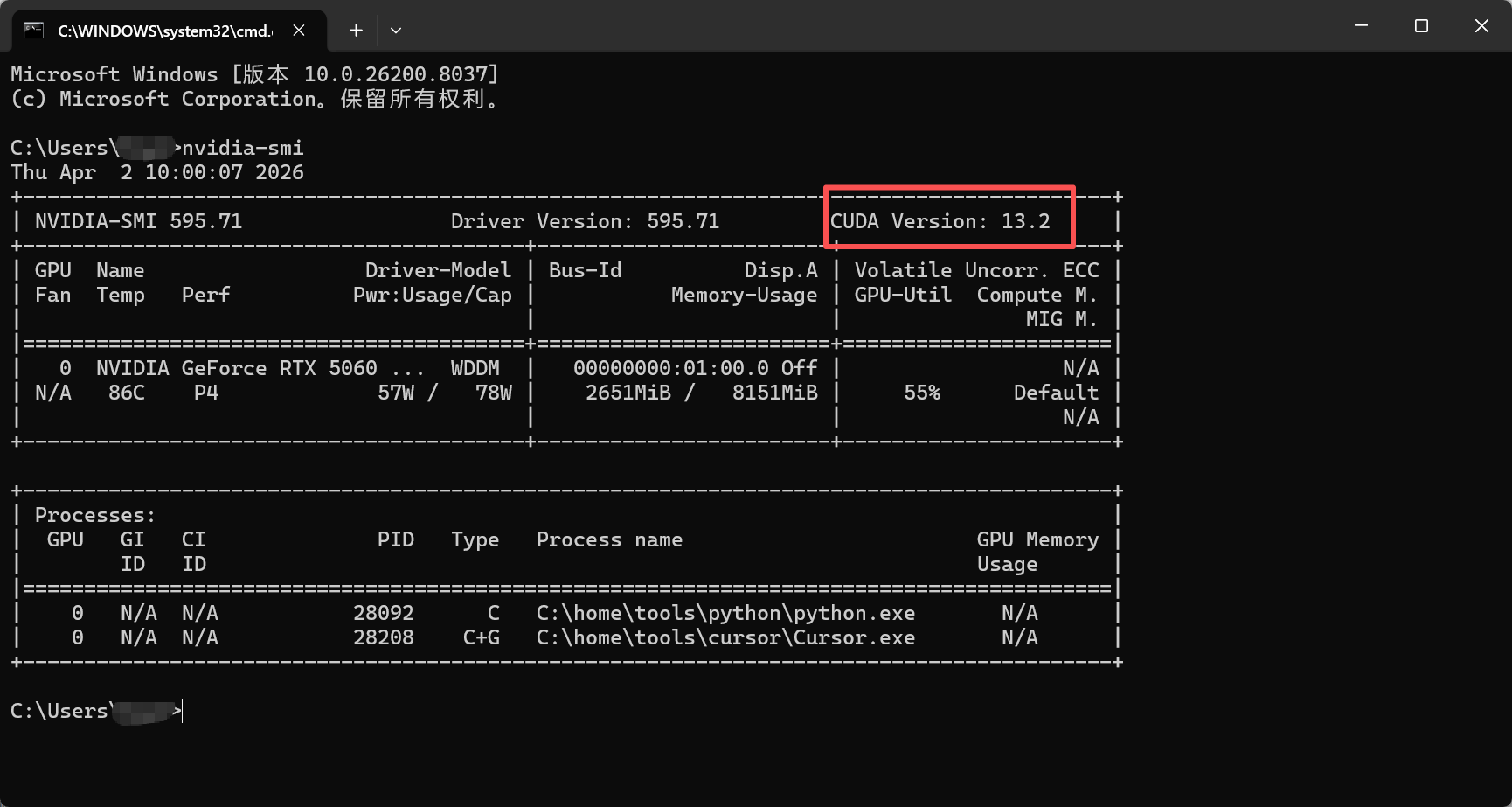Click the final command prompt input line

[96, 711]
